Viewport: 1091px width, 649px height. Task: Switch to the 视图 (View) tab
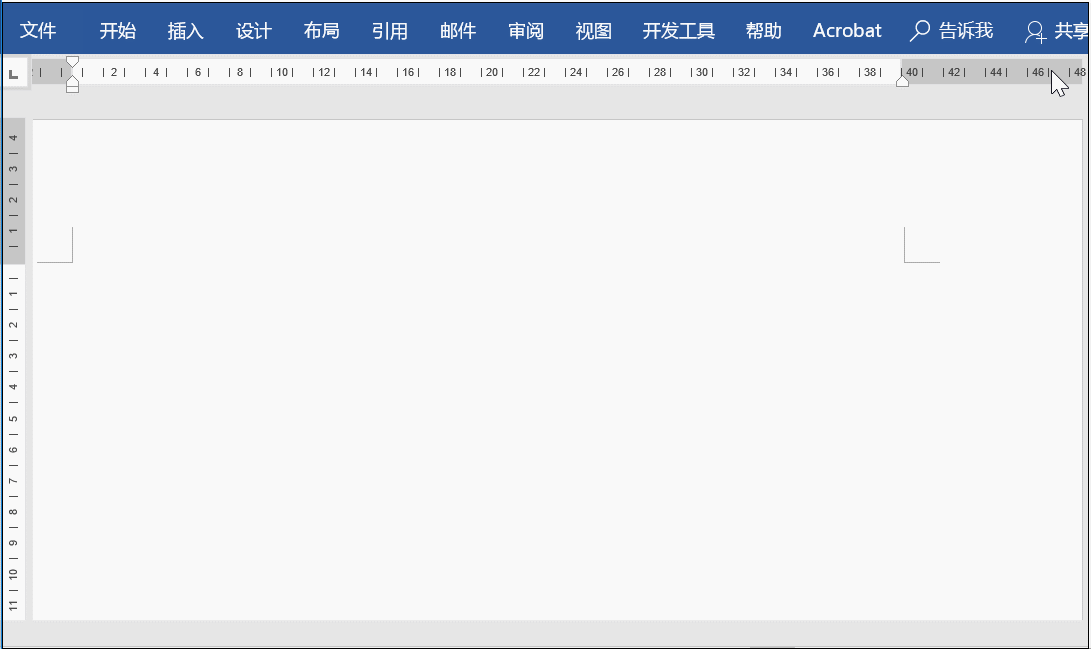[594, 30]
